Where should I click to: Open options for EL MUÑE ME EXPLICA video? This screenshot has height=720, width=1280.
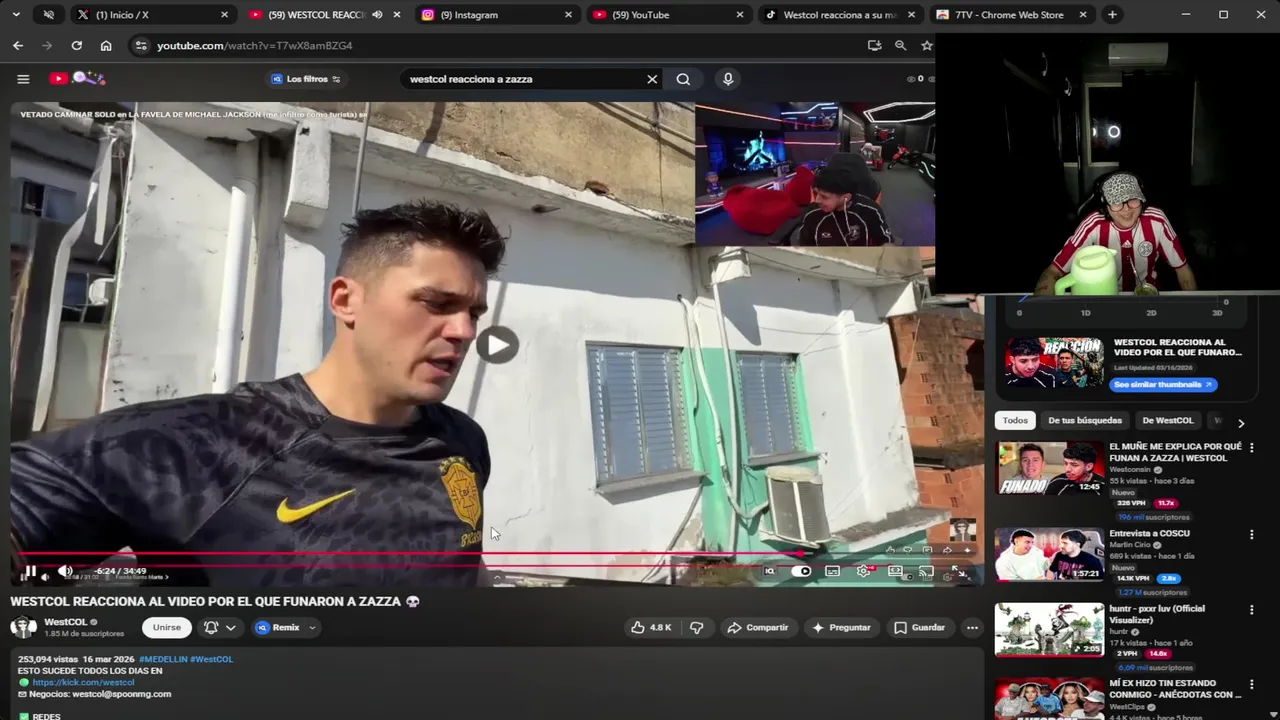[1251, 448]
